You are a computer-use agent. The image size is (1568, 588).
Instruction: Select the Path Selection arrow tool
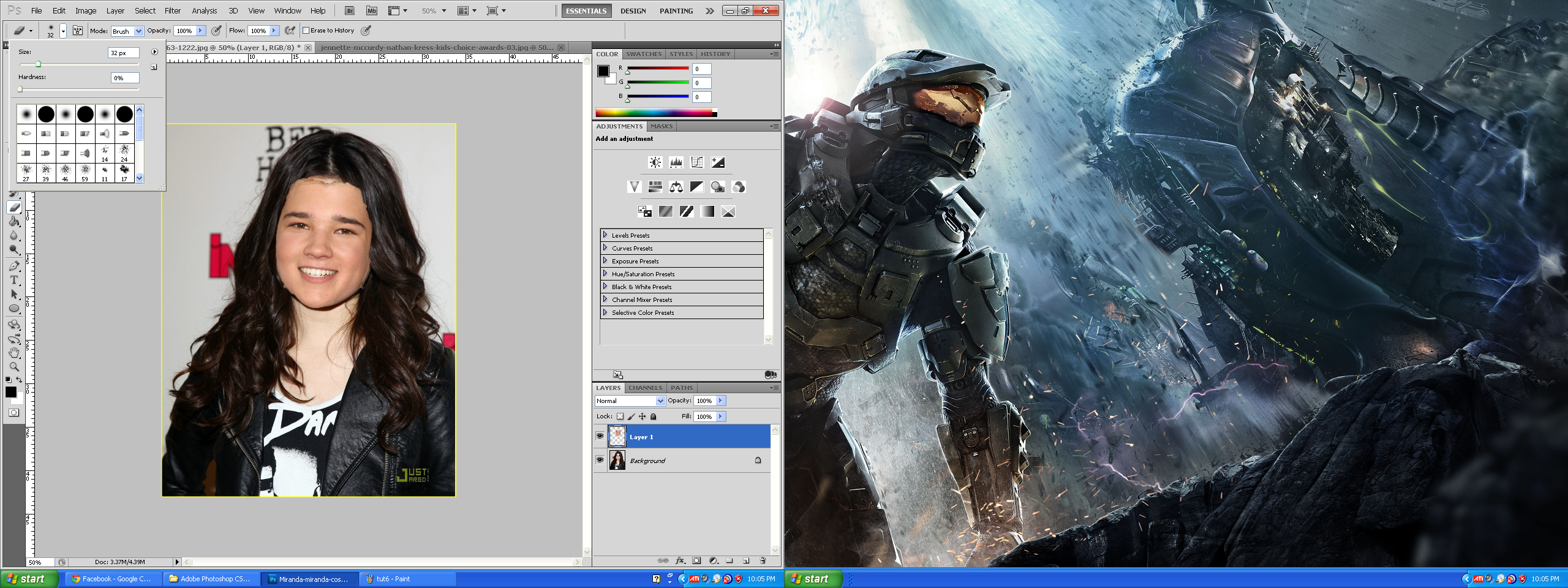coord(14,295)
